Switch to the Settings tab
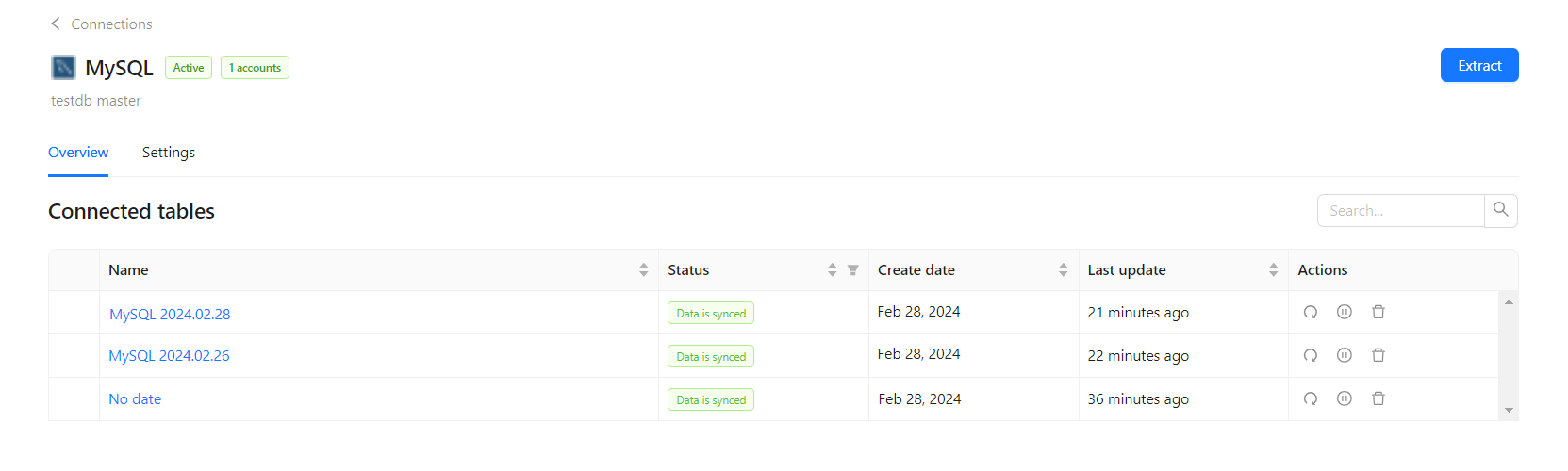Screen dimensions: 1568x471 pyautogui.click(x=169, y=153)
